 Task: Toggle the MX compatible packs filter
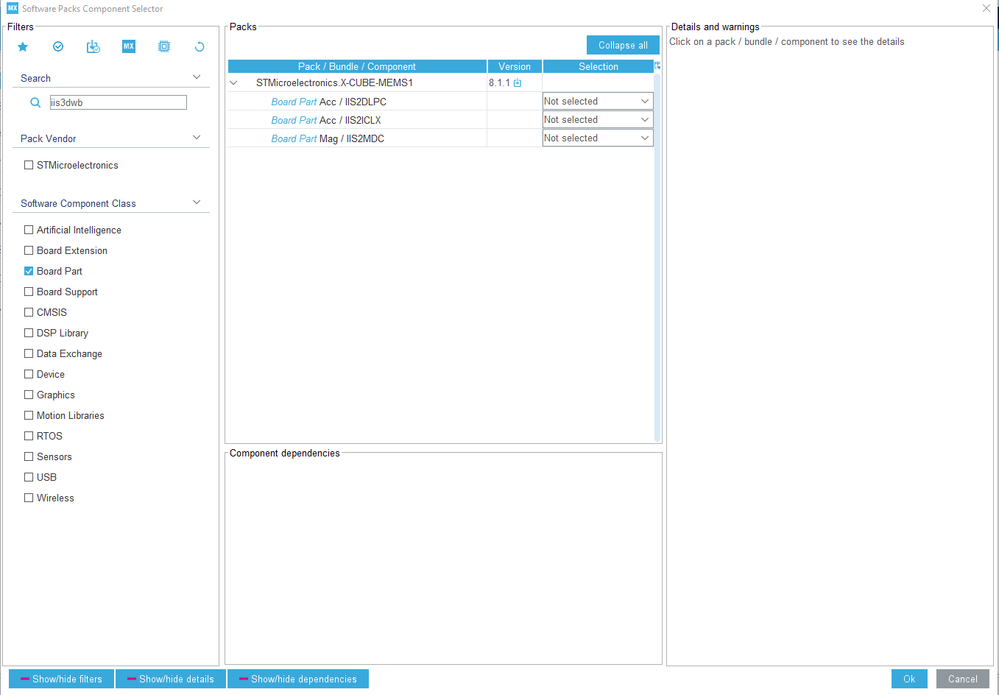129,47
